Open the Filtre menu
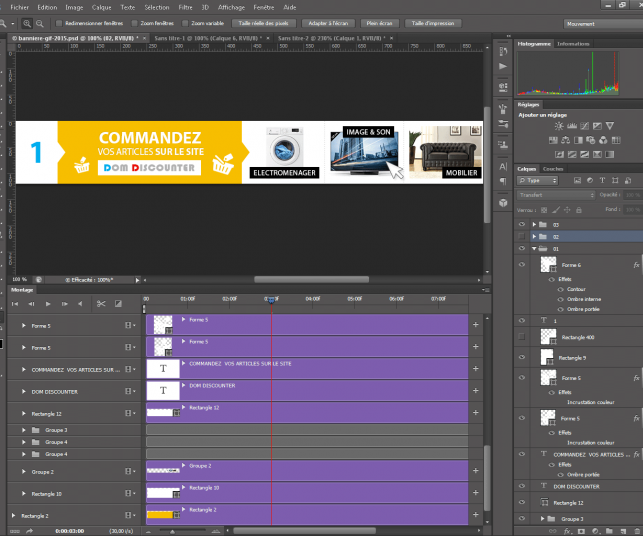Viewport: 643px width, 536px height. [x=185, y=6]
